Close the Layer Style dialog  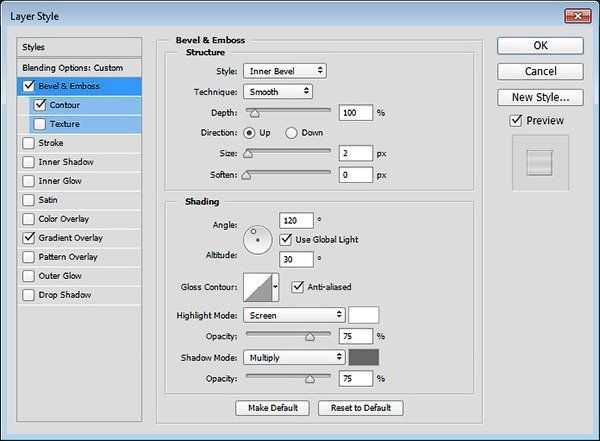pos(577,16)
